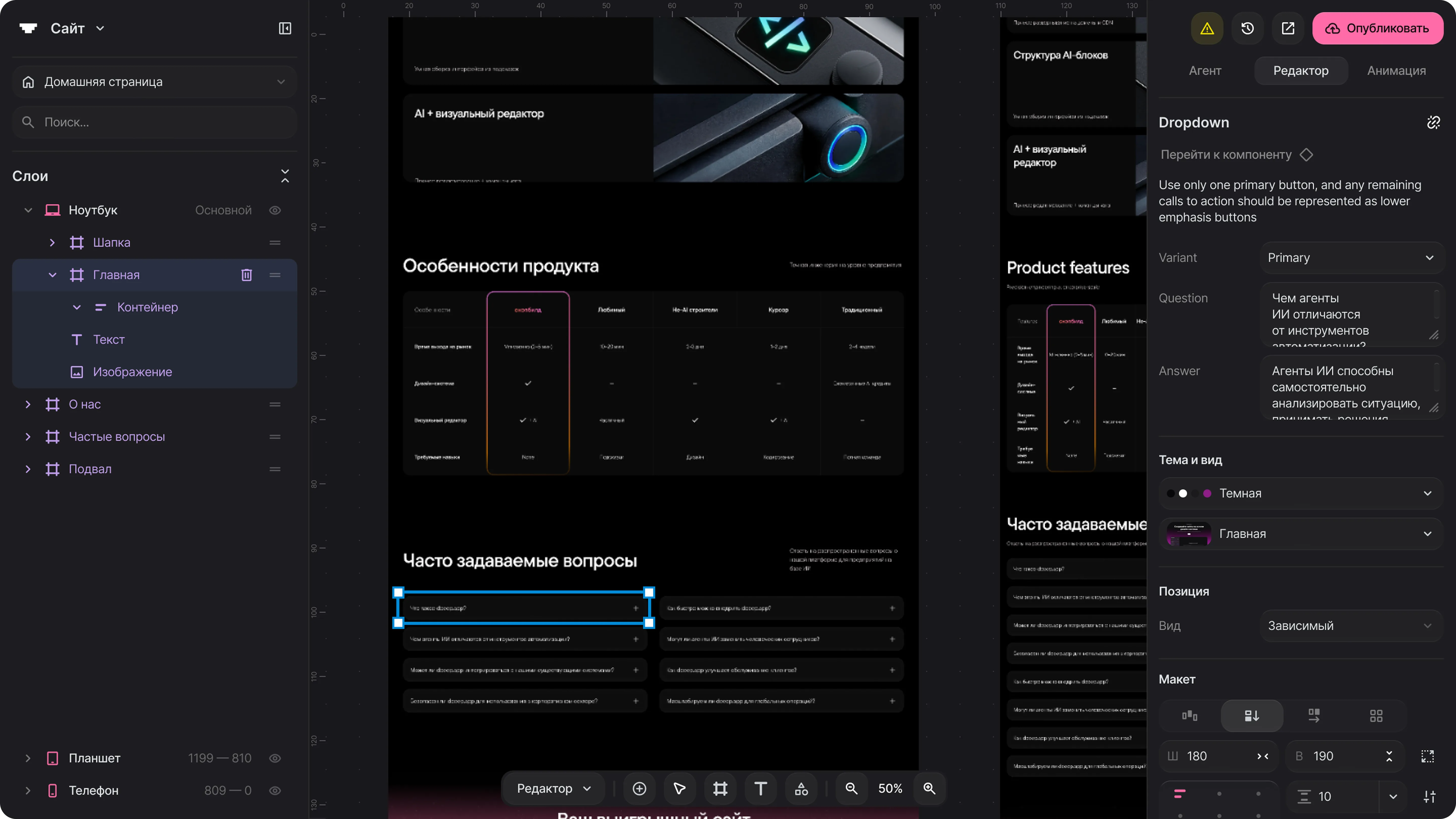Expand the О нас layer

click(28, 404)
